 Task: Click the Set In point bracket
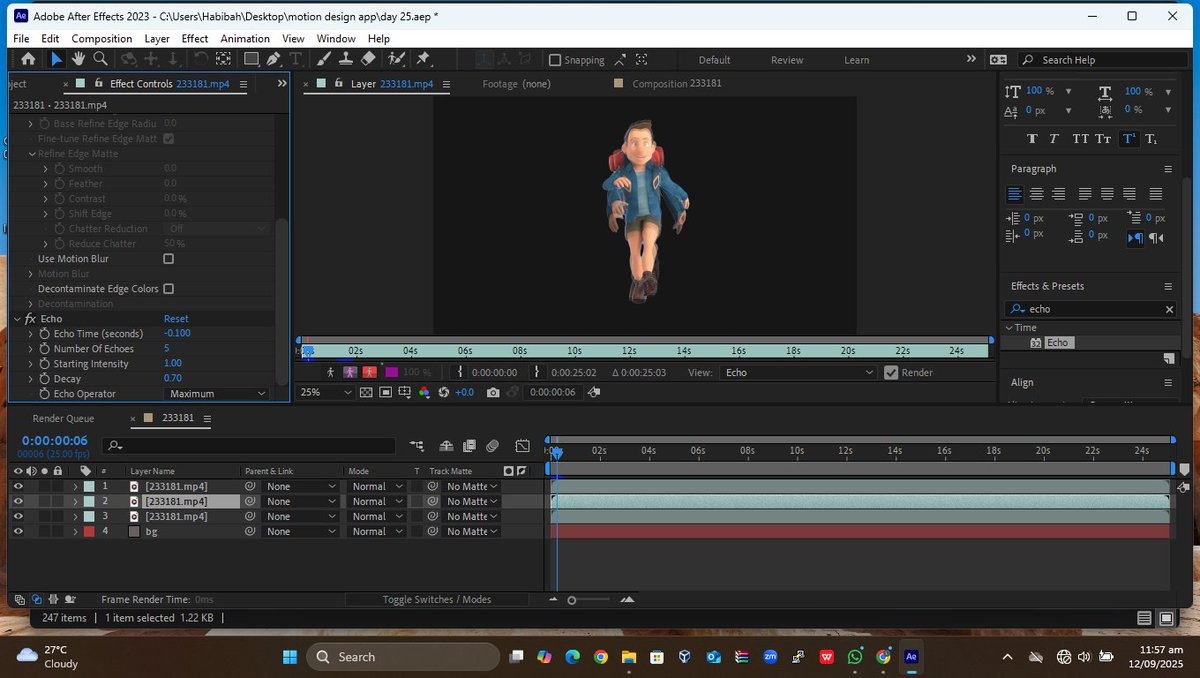coord(460,372)
